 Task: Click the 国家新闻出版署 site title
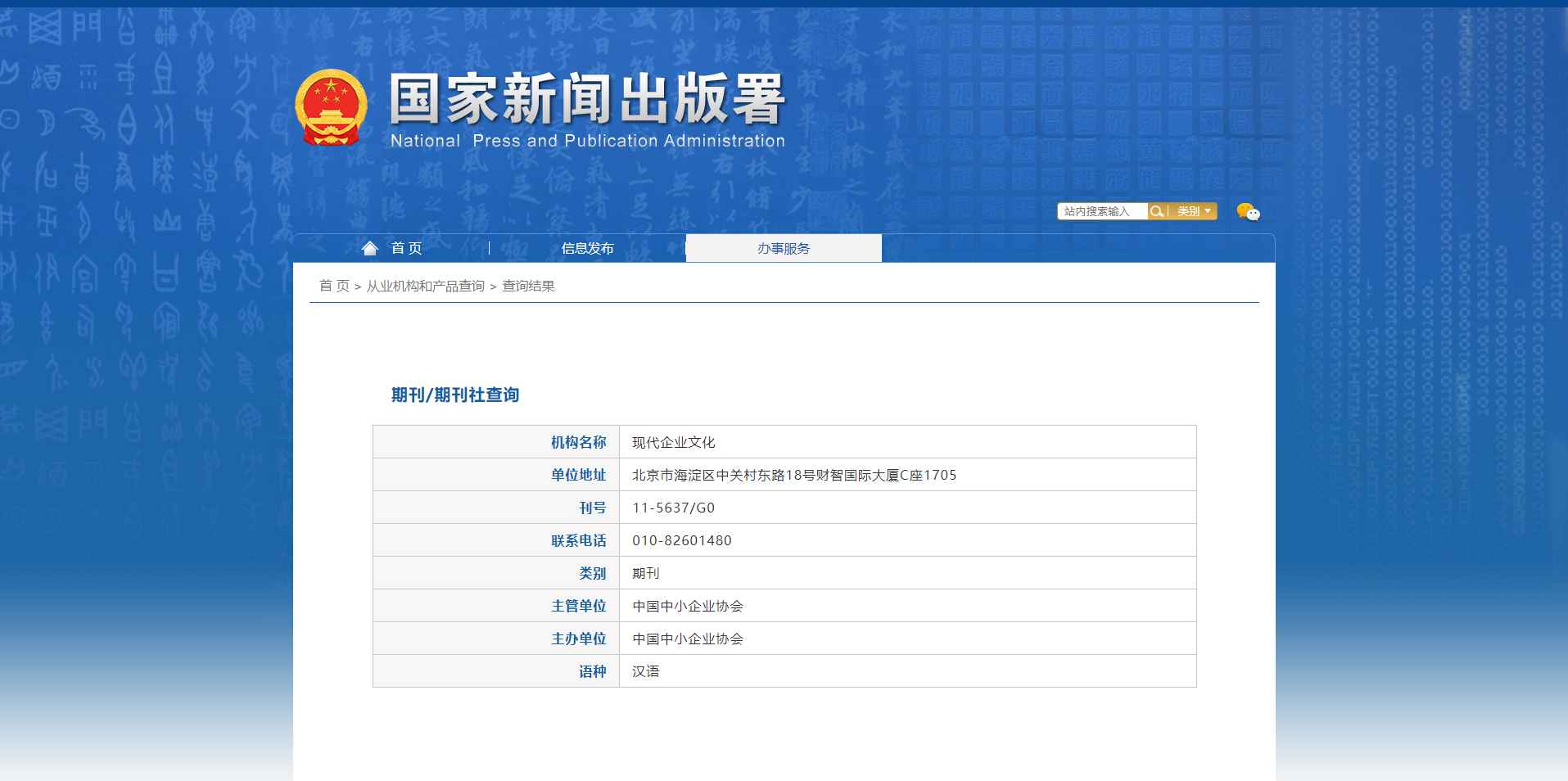coord(587,100)
